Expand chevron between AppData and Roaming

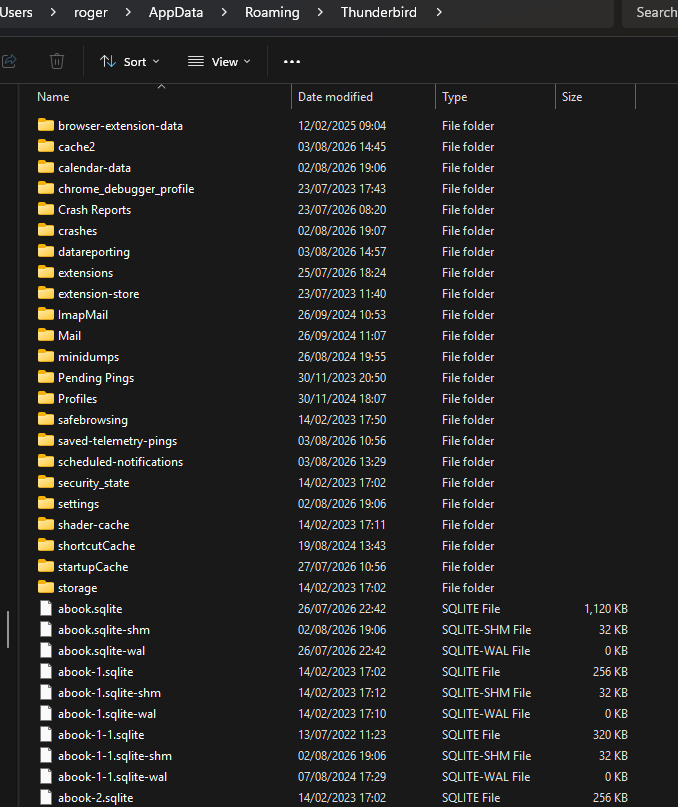click(x=224, y=12)
